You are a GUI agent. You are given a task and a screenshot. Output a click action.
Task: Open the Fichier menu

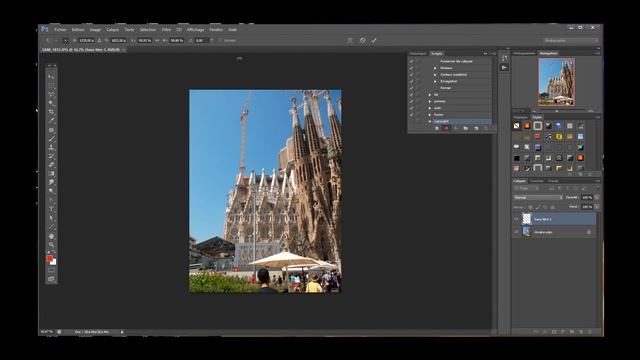[60, 30]
